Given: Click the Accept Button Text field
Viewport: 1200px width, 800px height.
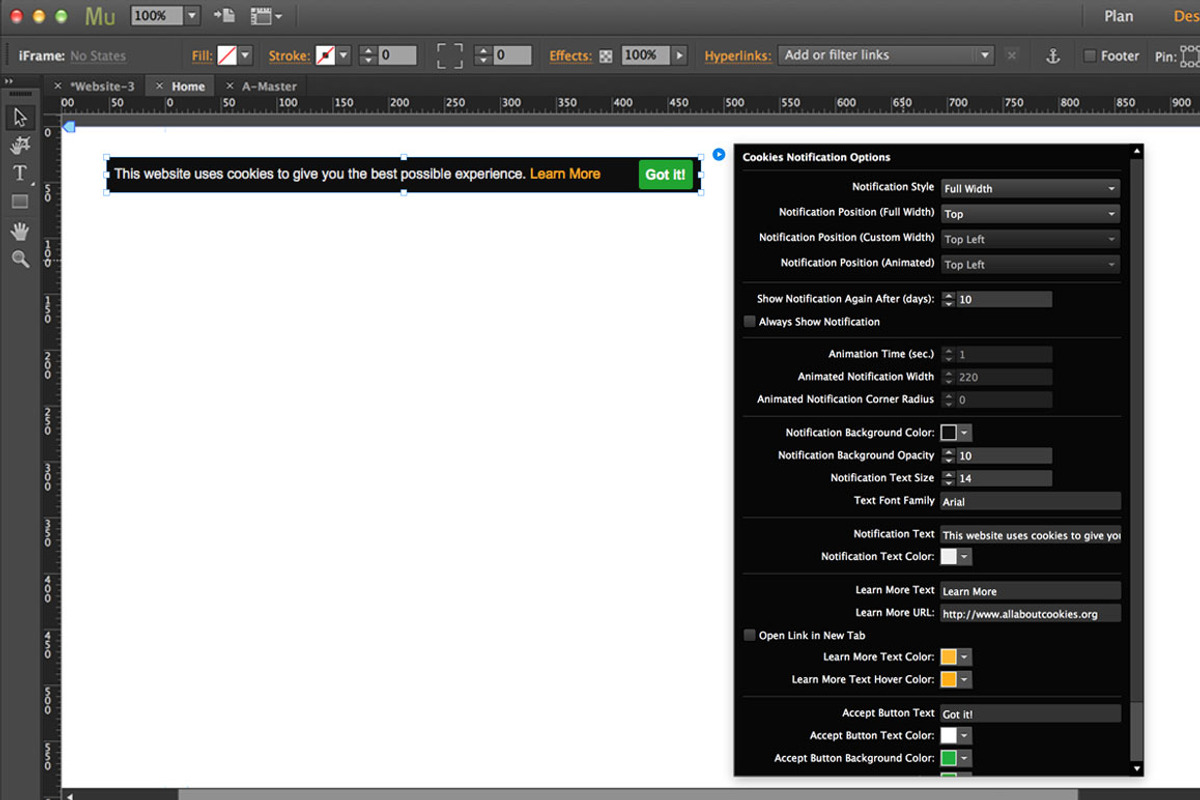Looking at the screenshot, I should [x=1030, y=714].
